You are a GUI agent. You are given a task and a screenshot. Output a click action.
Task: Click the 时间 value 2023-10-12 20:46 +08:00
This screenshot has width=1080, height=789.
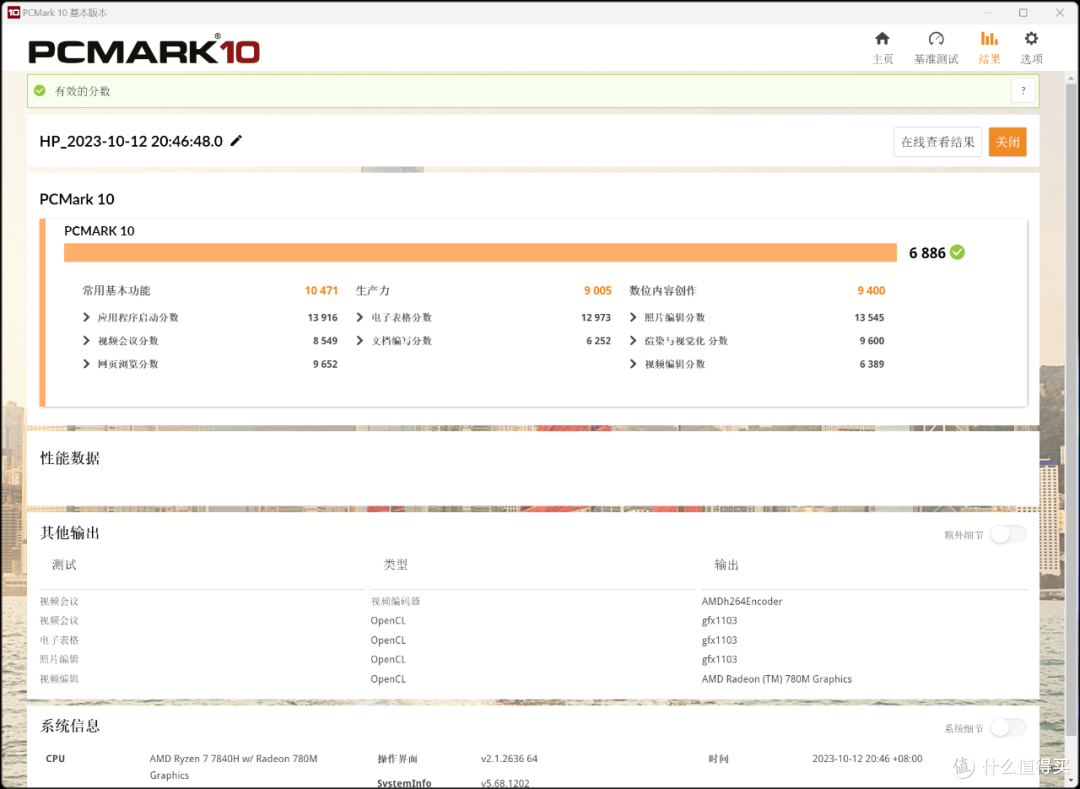coord(867,759)
